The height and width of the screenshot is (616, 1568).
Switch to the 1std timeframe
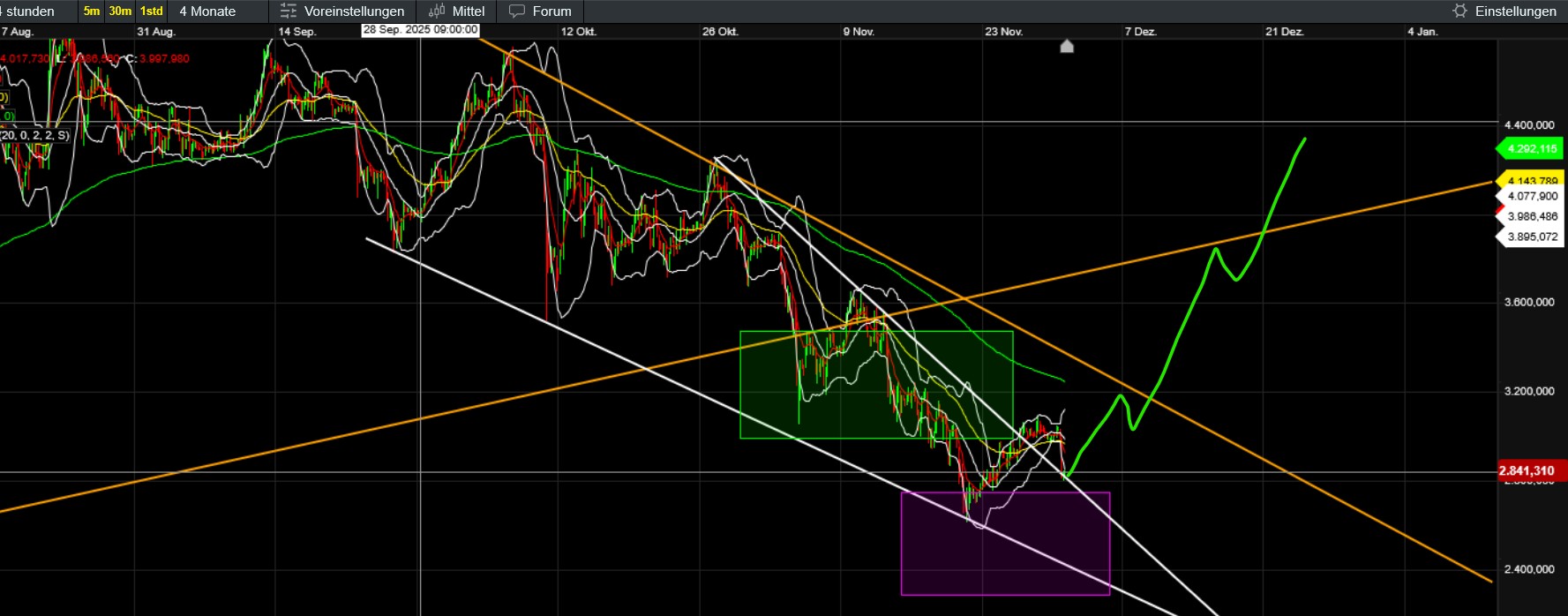tap(152, 11)
